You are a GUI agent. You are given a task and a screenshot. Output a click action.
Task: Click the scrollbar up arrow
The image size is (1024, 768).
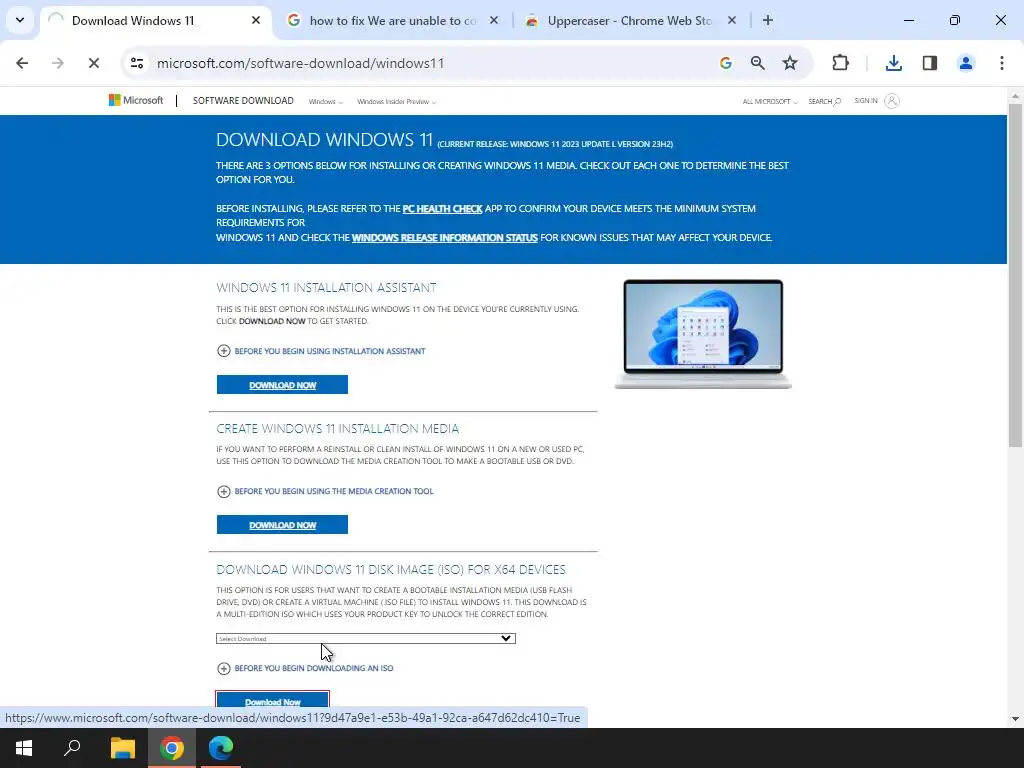click(1015, 96)
